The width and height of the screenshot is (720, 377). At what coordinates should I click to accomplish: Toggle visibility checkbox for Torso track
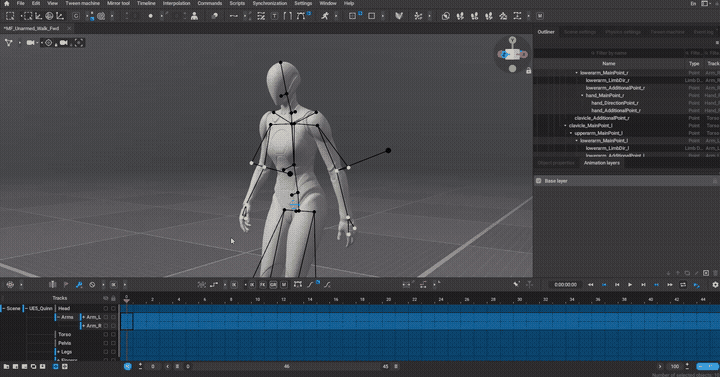tap(106, 334)
